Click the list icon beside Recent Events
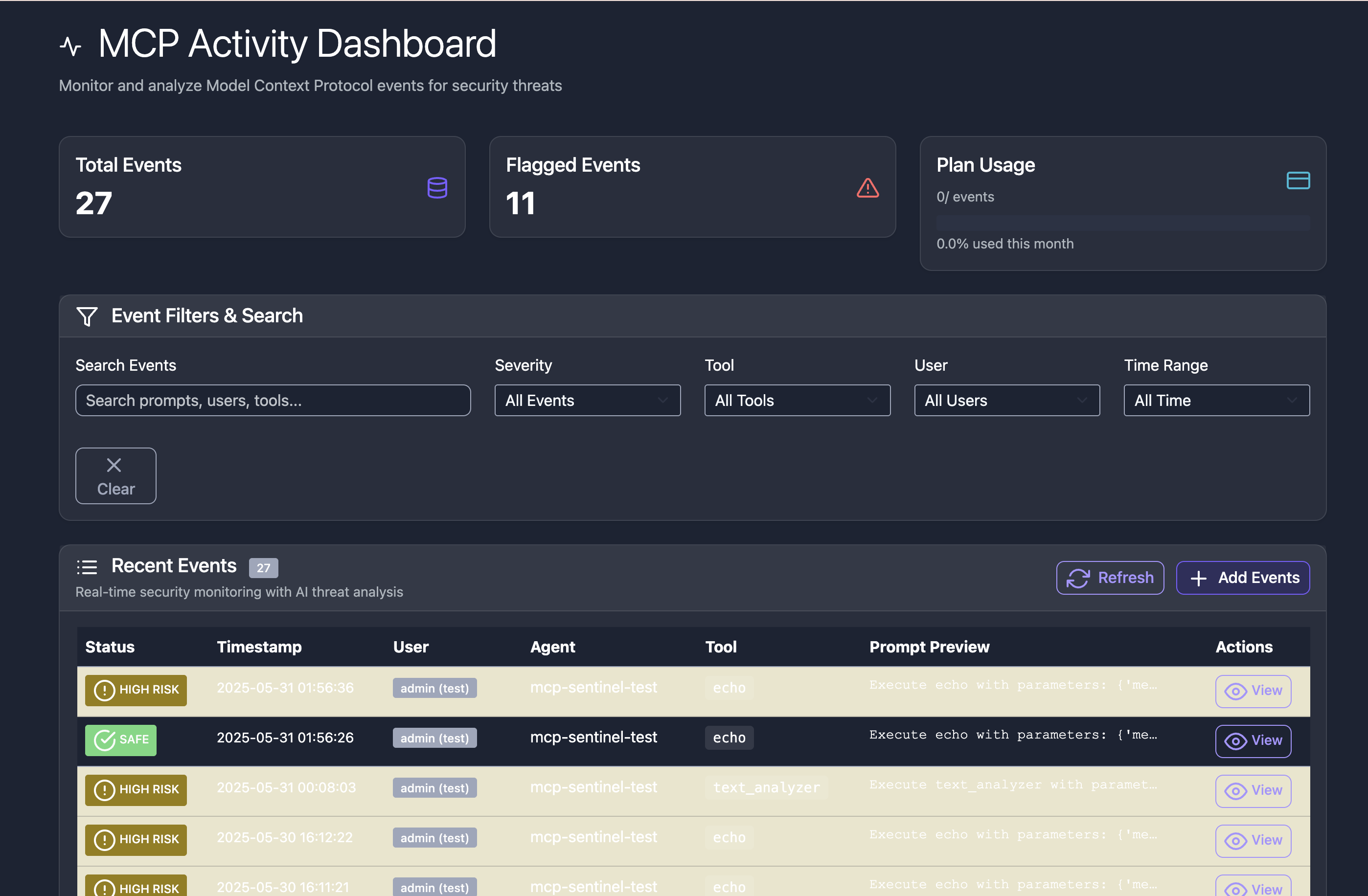This screenshot has width=1368, height=896. coord(87,567)
